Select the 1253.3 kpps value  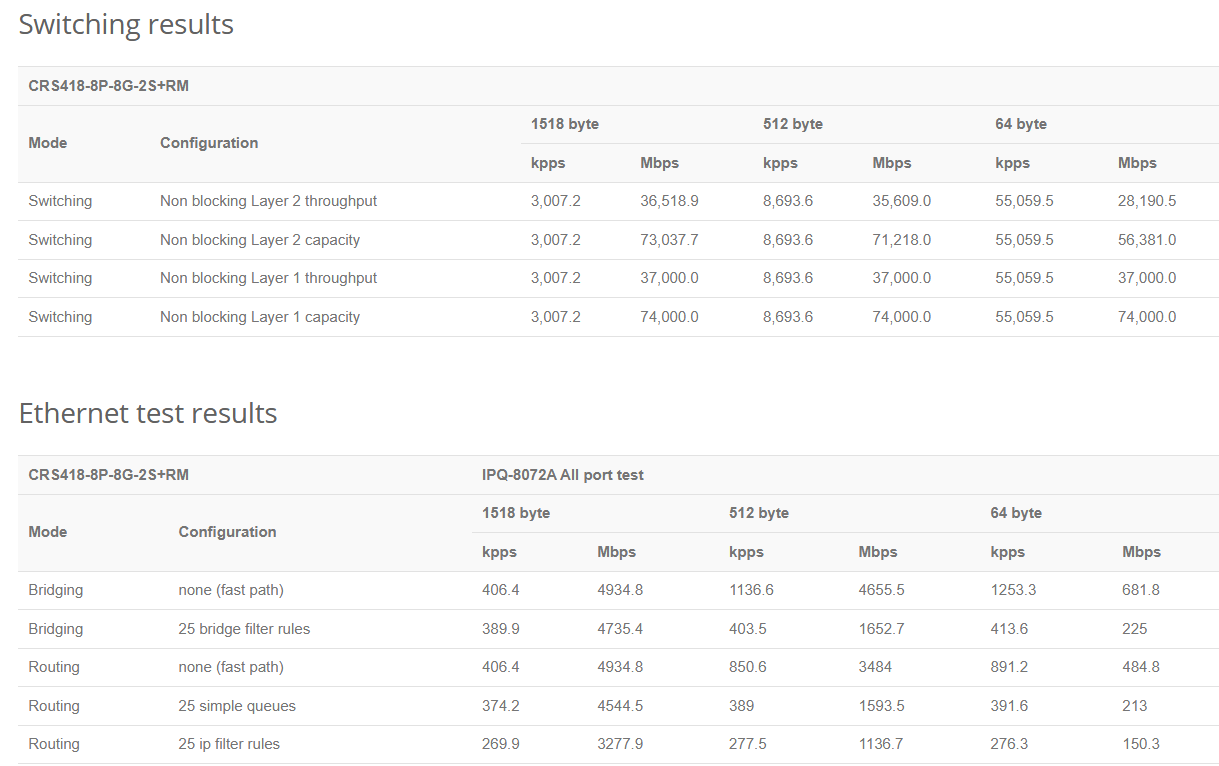pyautogui.click(x=1013, y=590)
